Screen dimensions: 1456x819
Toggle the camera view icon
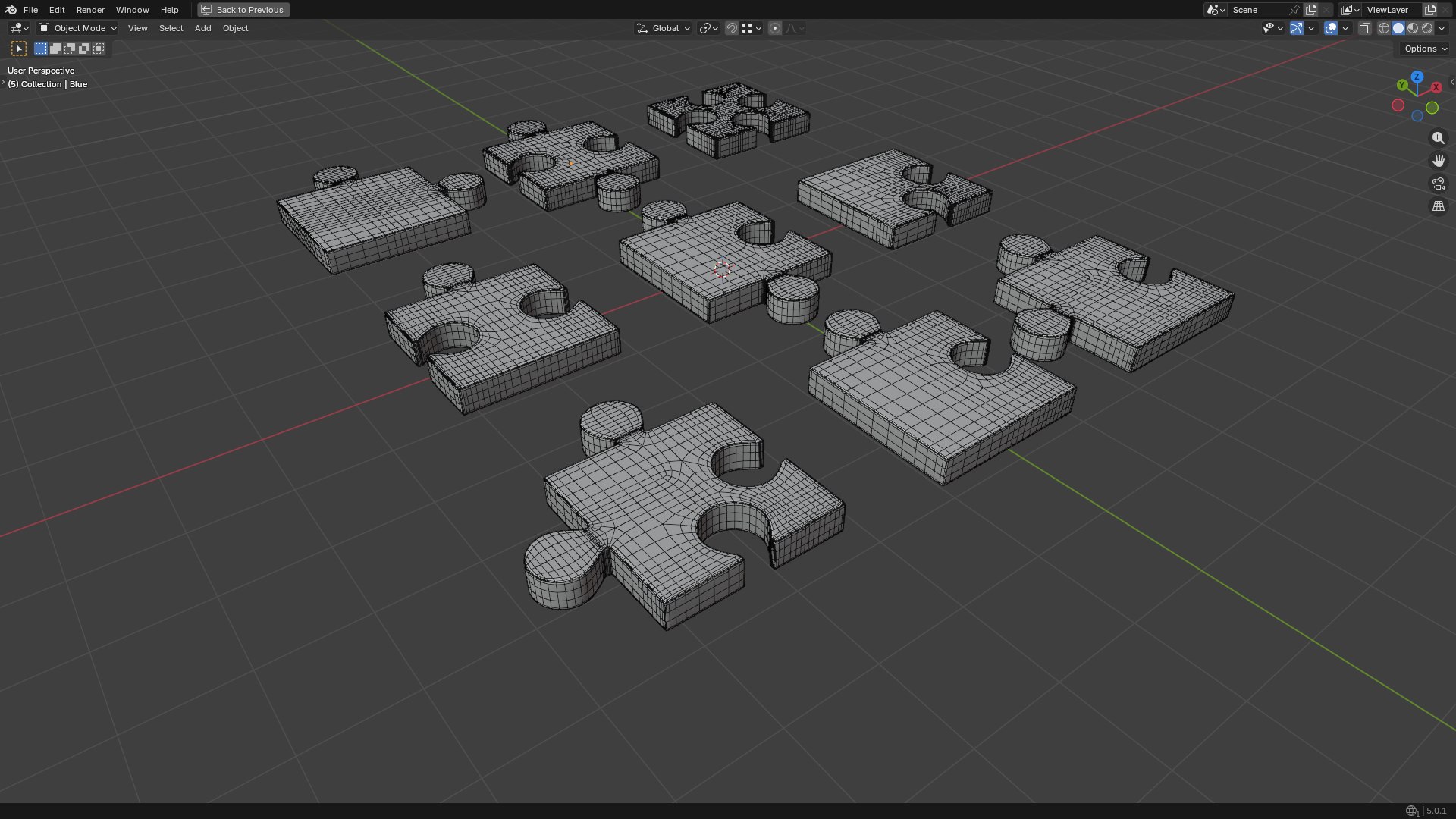[1438, 184]
